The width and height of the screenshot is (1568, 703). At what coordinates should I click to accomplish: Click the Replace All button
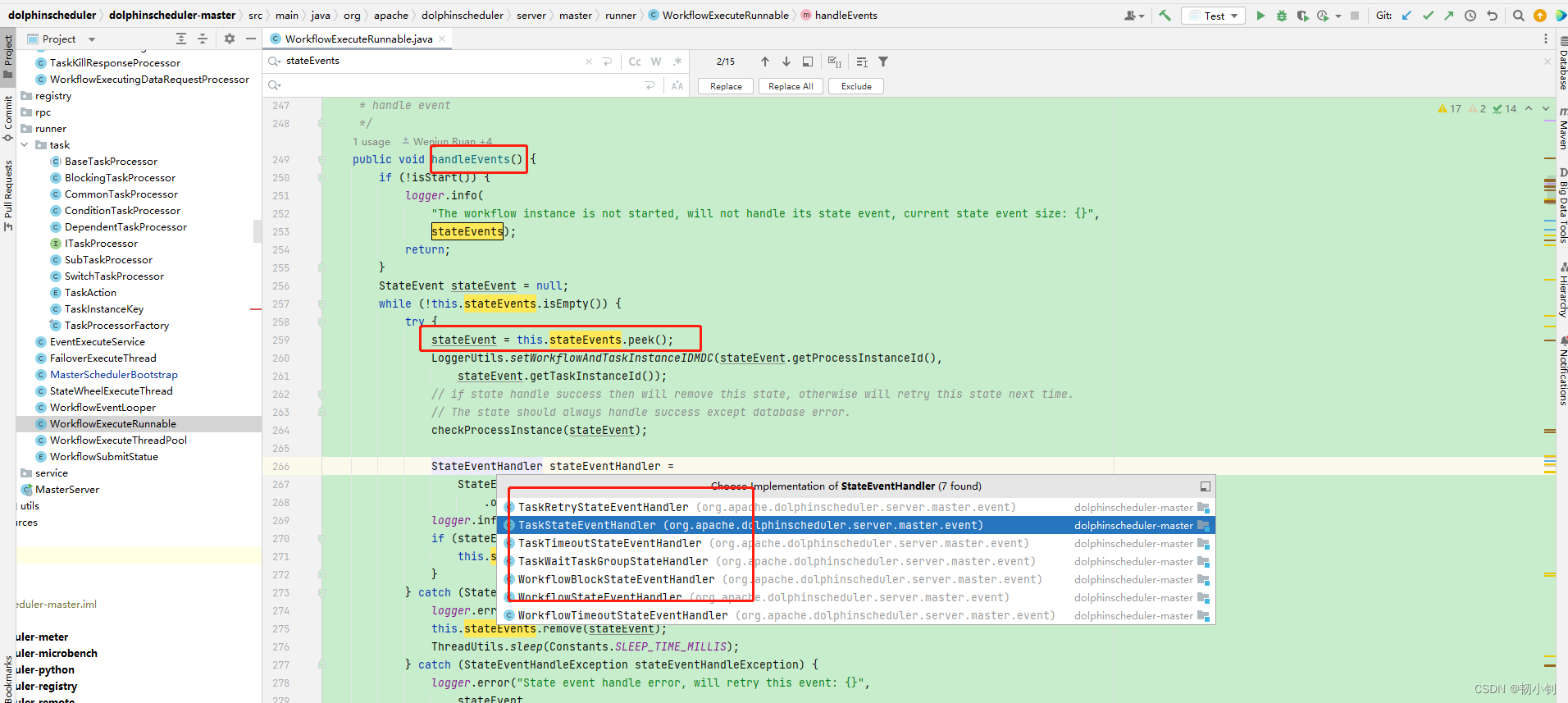pos(791,86)
